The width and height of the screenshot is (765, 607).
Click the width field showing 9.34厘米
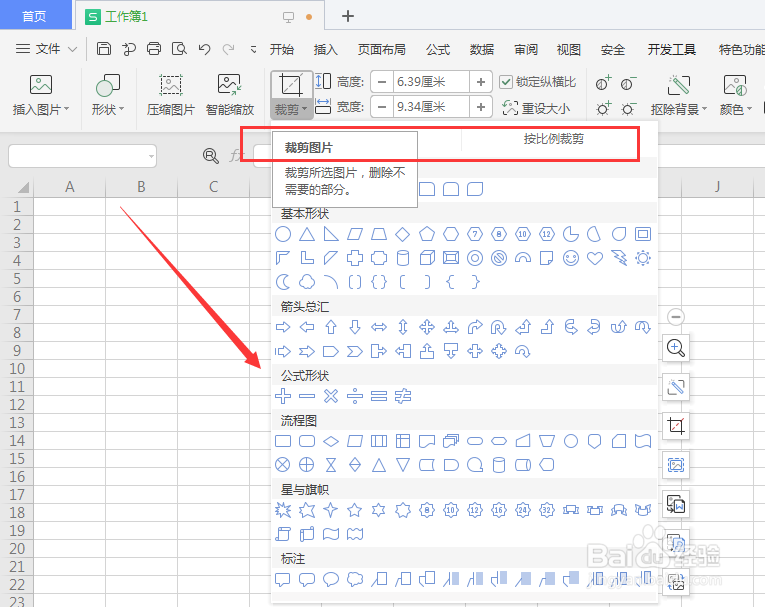(x=431, y=107)
